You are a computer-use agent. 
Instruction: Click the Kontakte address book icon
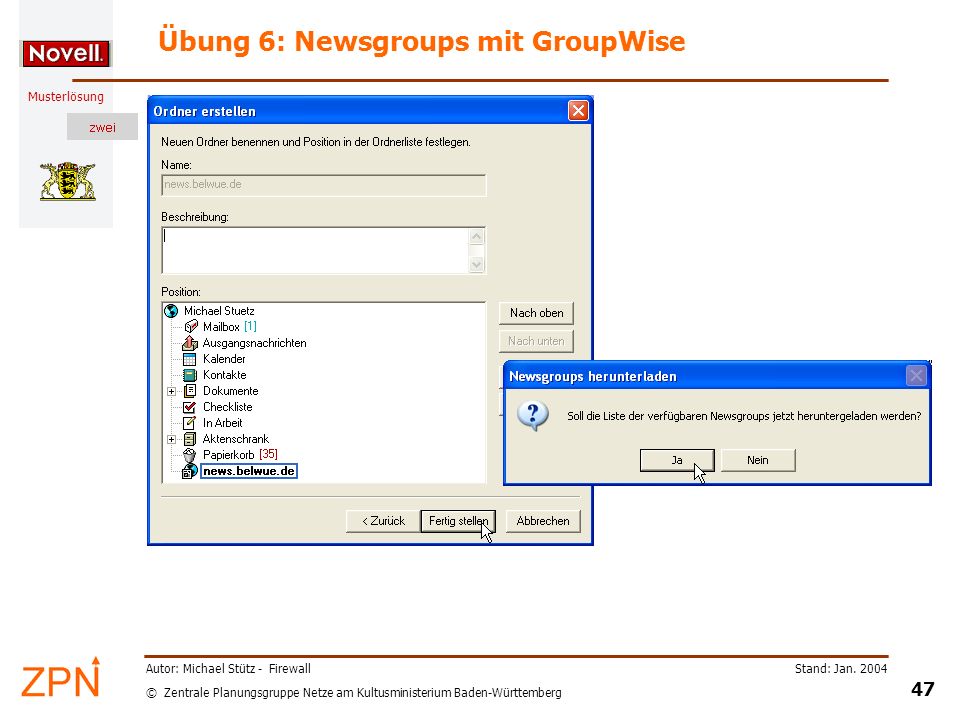pos(190,375)
